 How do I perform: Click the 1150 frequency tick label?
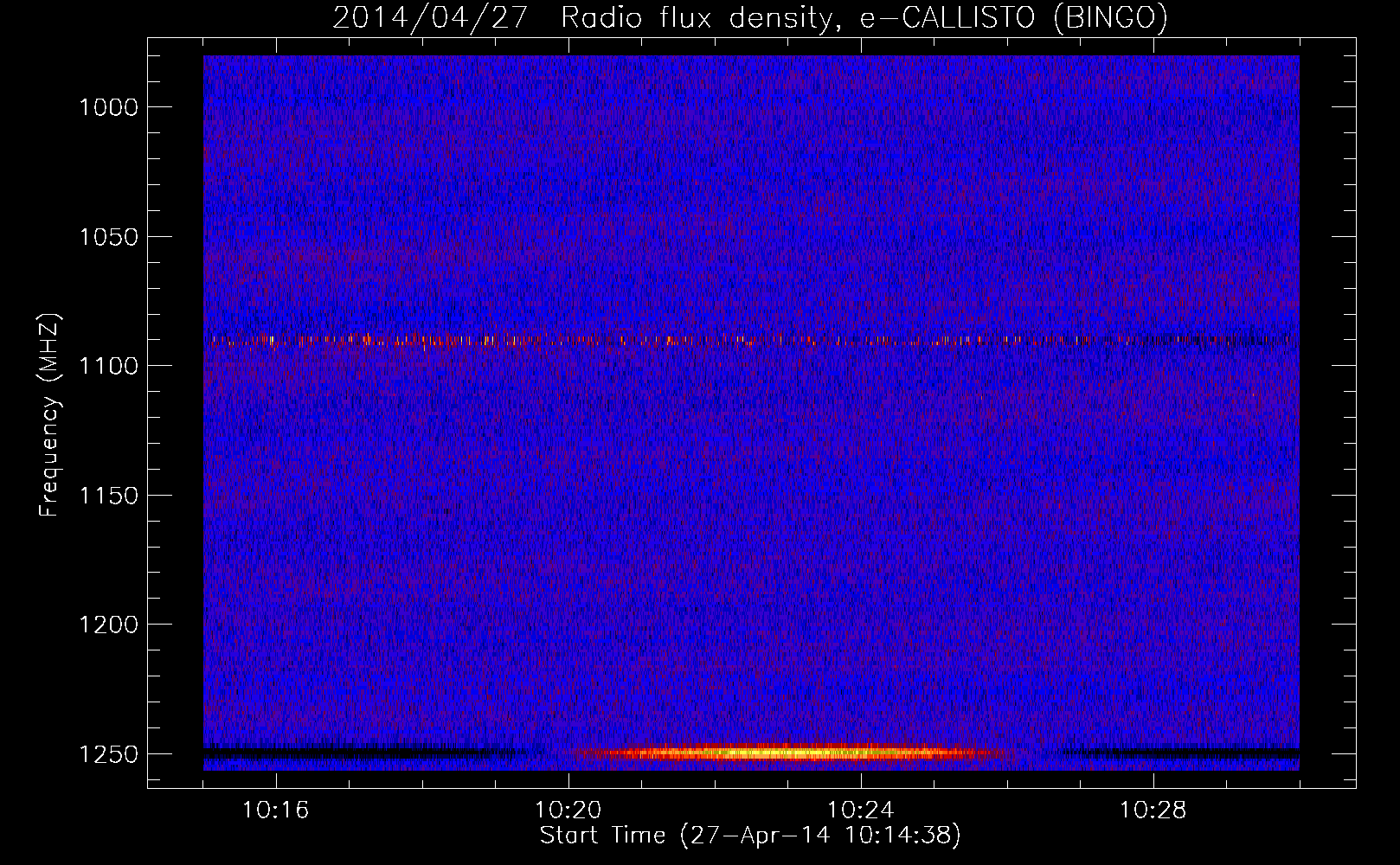tap(108, 496)
